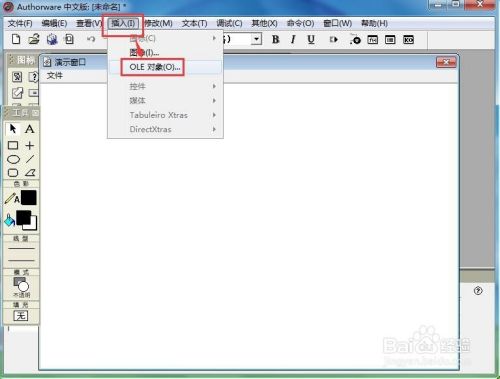500x379 pixels.
Task: Expand the DirectXtras submenu
Action: tap(165, 129)
